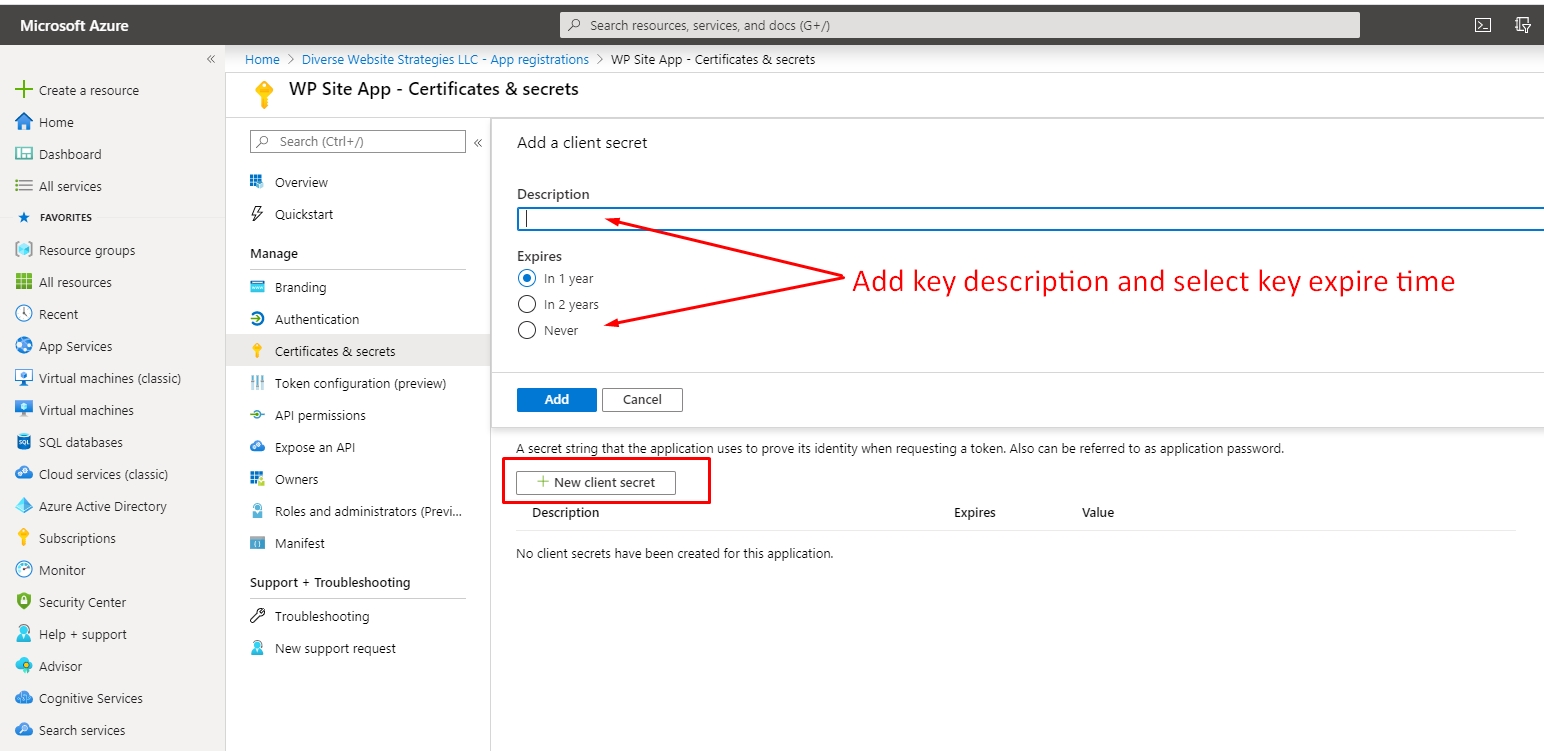1544x751 pixels.
Task: Click the Description column header
Action: (x=565, y=512)
